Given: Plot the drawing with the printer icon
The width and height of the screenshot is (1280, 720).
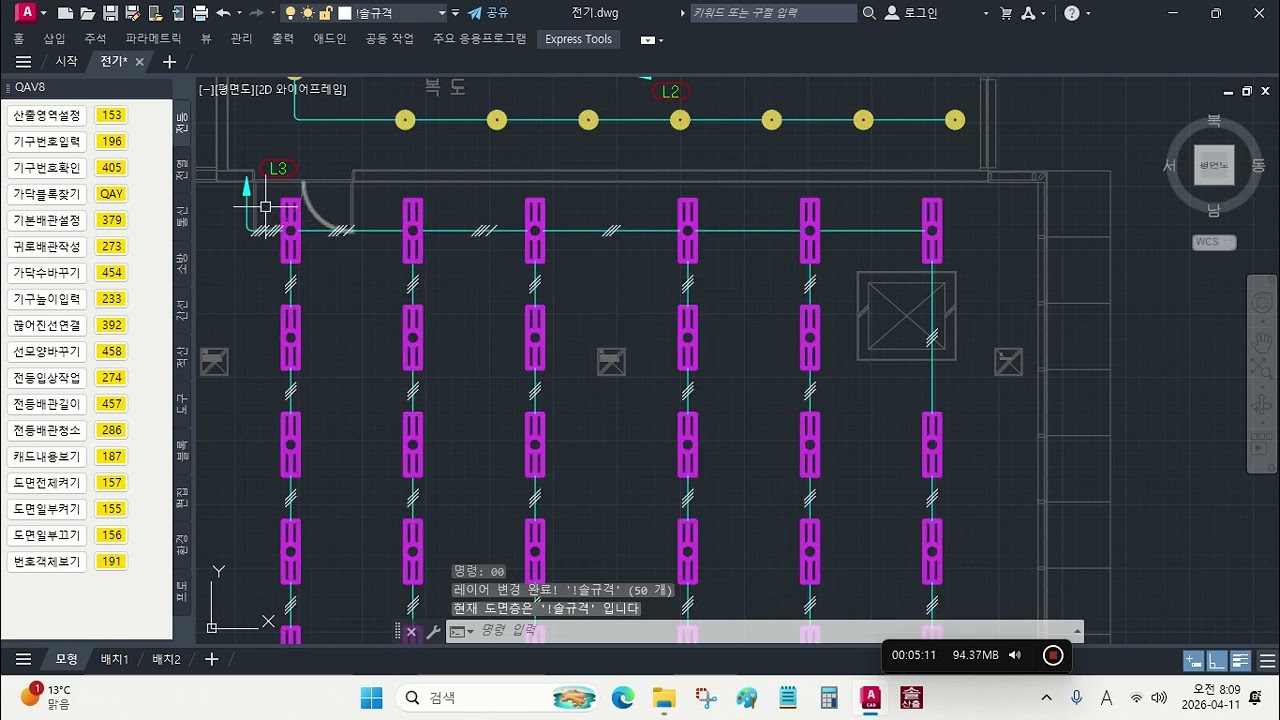Looking at the screenshot, I should point(200,14).
